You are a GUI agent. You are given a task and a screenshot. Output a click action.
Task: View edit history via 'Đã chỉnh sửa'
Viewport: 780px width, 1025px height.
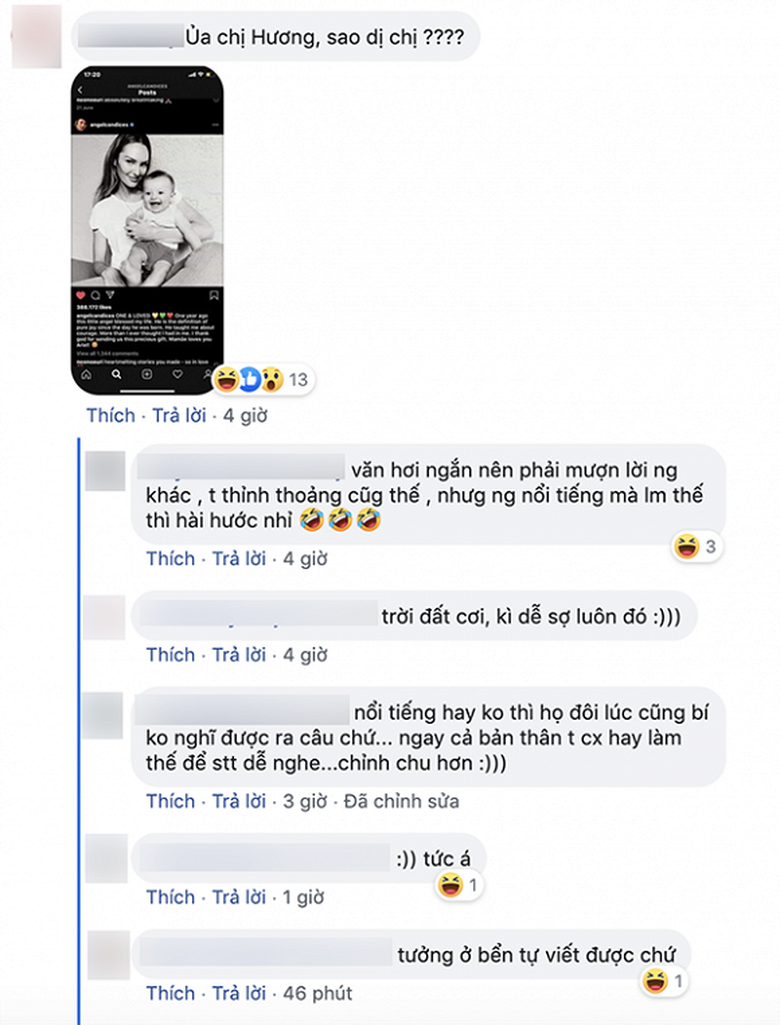click(401, 801)
